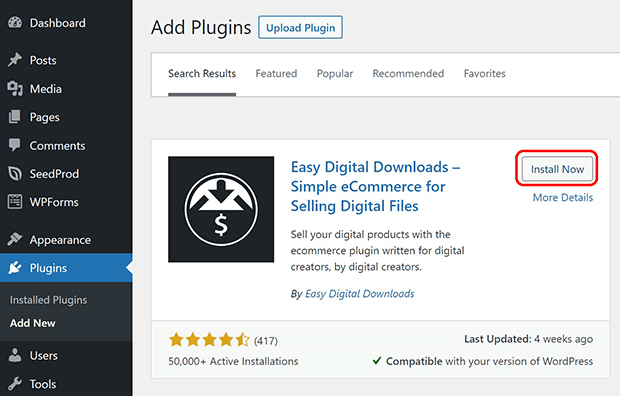Click the Last Updated 4 weeks ago text
The height and width of the screenshot is (396, 620).
coord(529,339)
